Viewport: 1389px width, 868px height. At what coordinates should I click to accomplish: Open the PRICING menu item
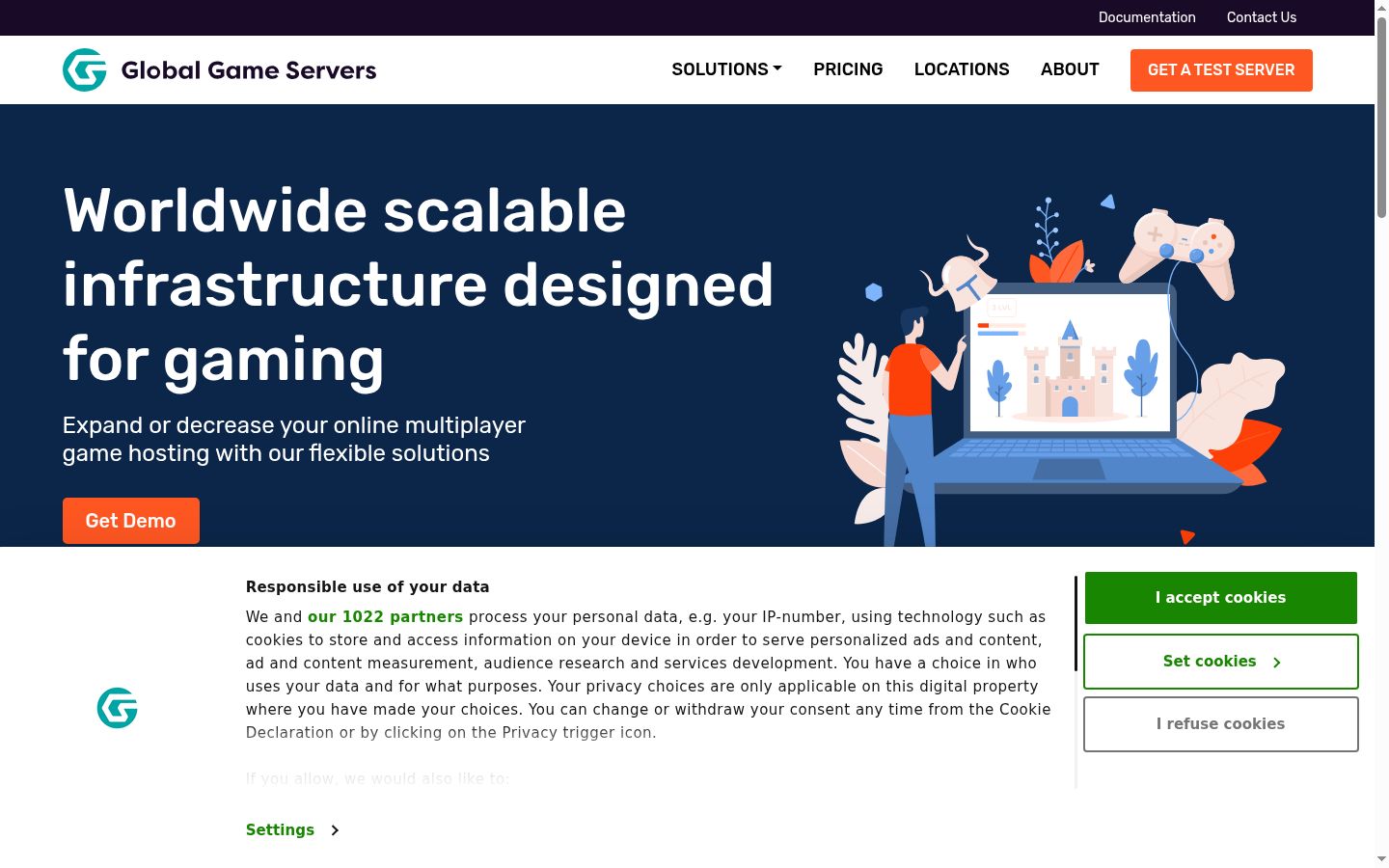point(848,69)
